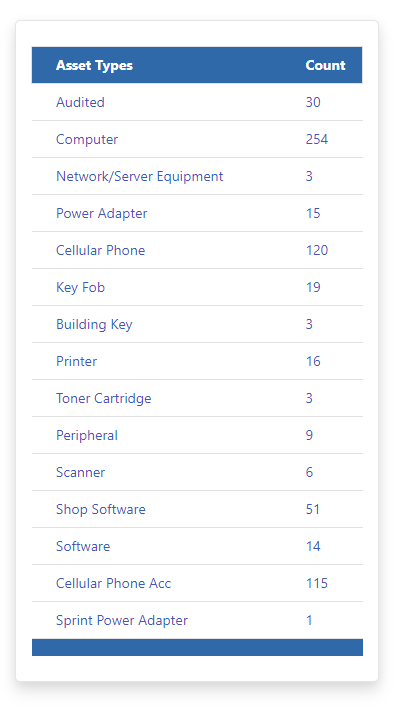Open the Peripheral asset type
398x707 pixels.
click(x=87, y=435)
